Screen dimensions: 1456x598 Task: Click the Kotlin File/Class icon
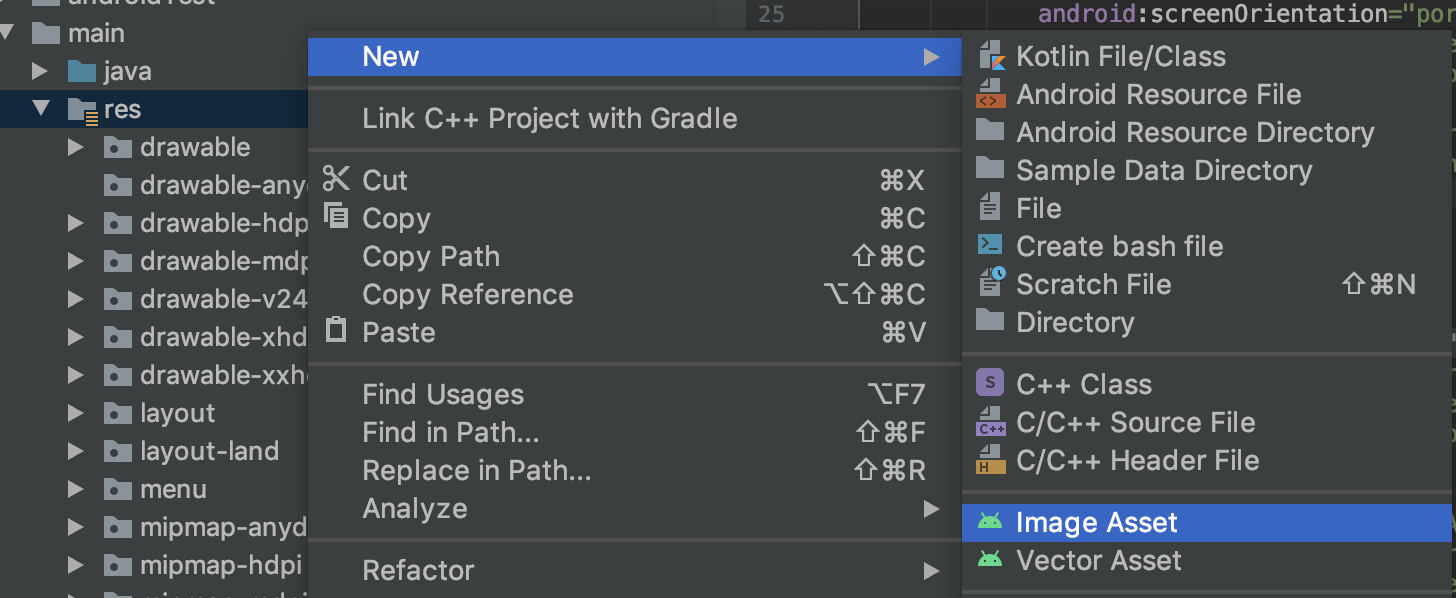click(990, 56)
